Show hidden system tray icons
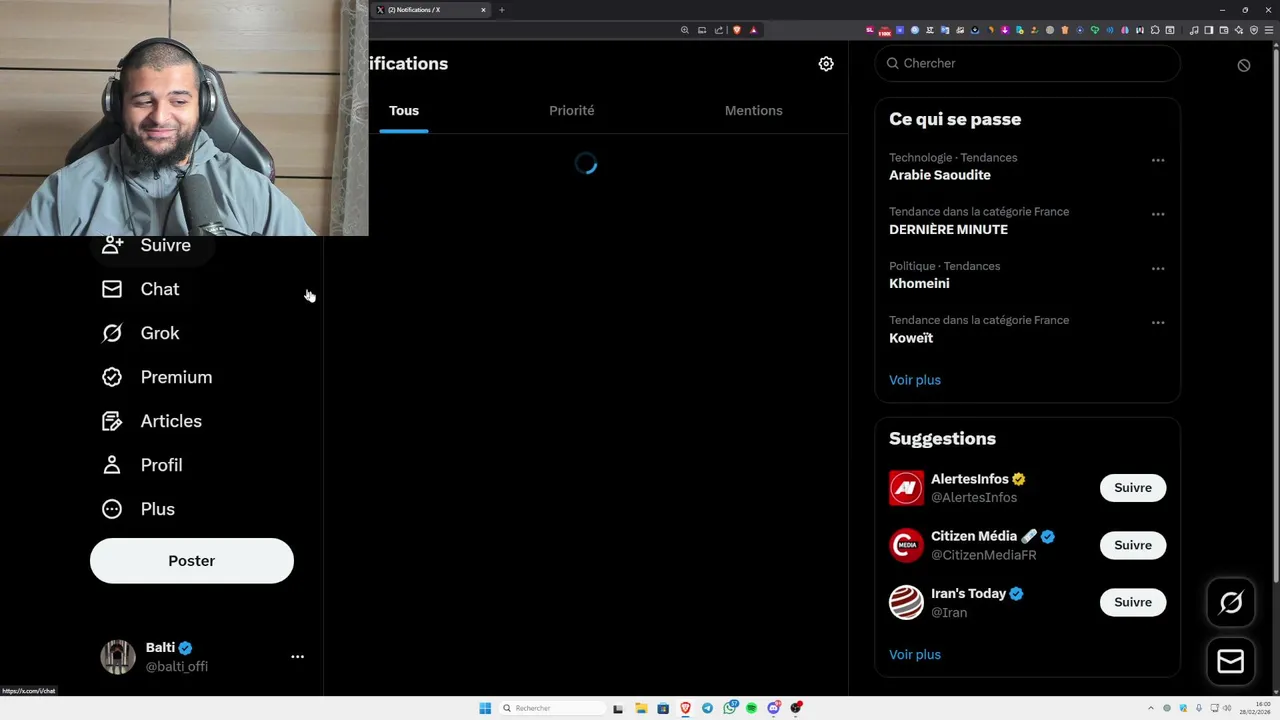This screenshot has height=720, width=1280. [1151, 708]
